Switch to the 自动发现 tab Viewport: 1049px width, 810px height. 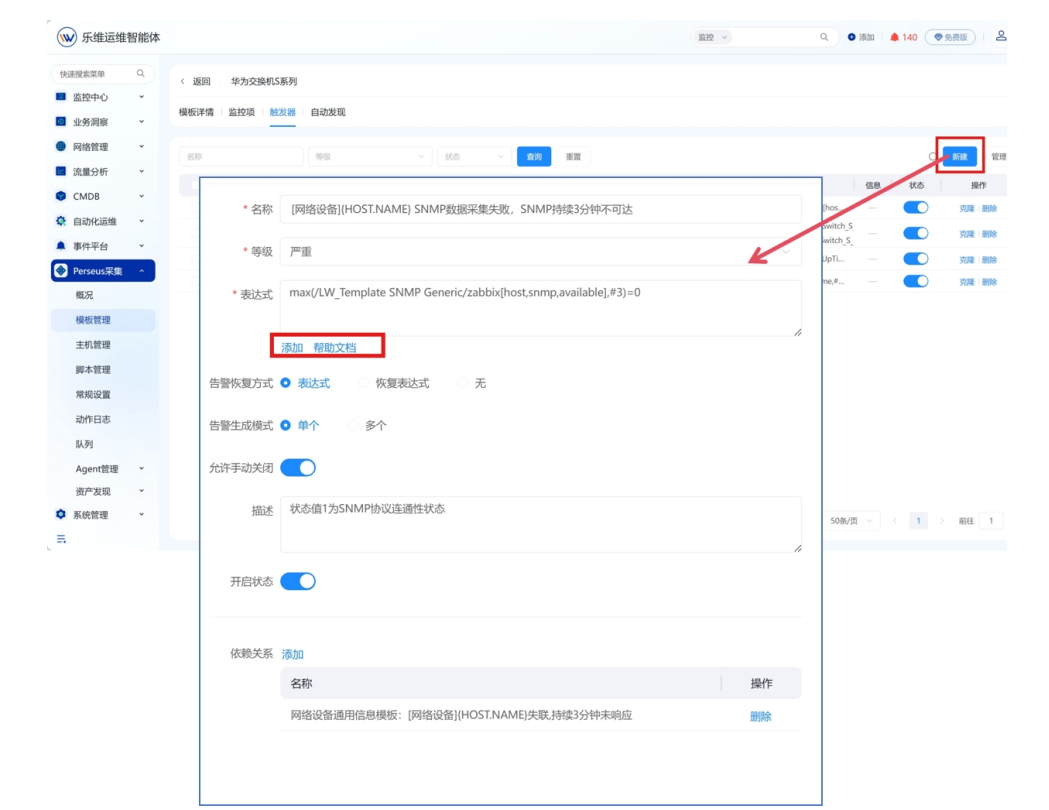(x=328, y=112)
